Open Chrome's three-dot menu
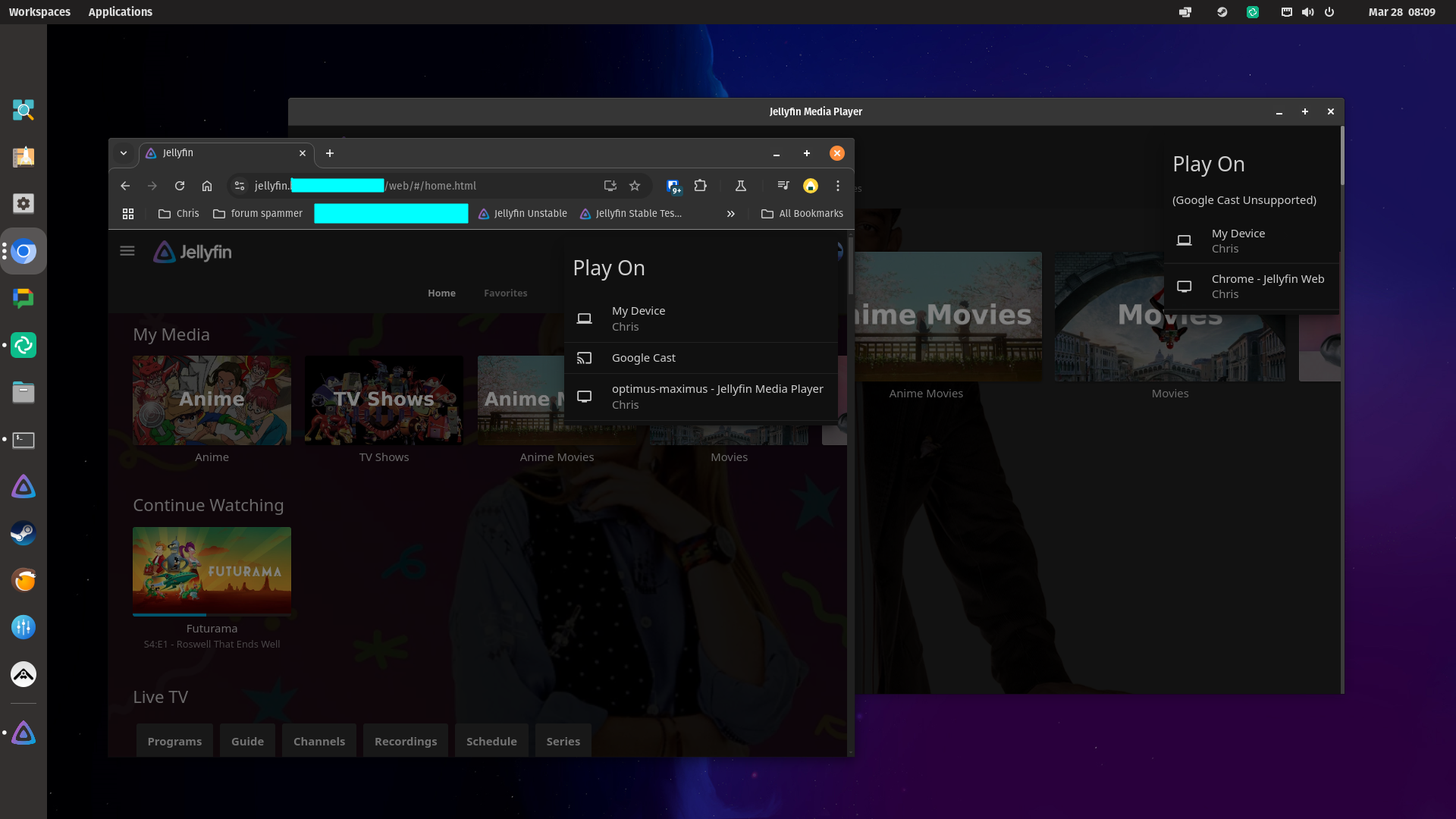This screenshot has height=819, width=1456. click(x=837, y=186)
